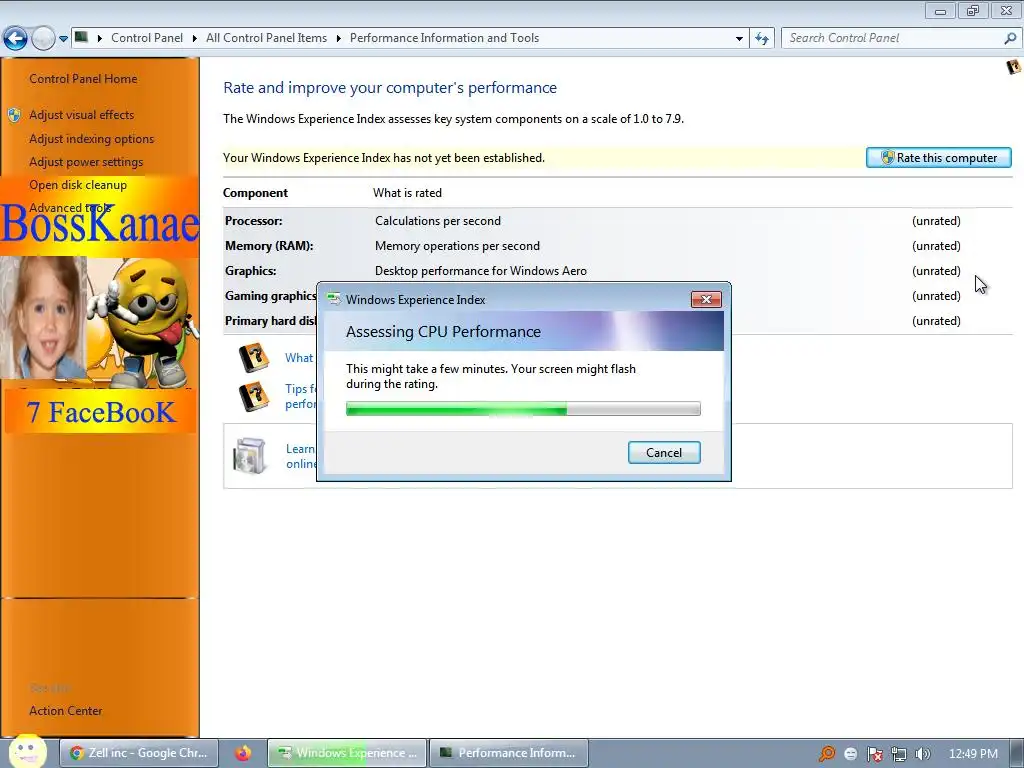Switch to Zell inc Google Chrome taskbar button
This screenshot has width=1024, height=768.
(x=138, y=753)
